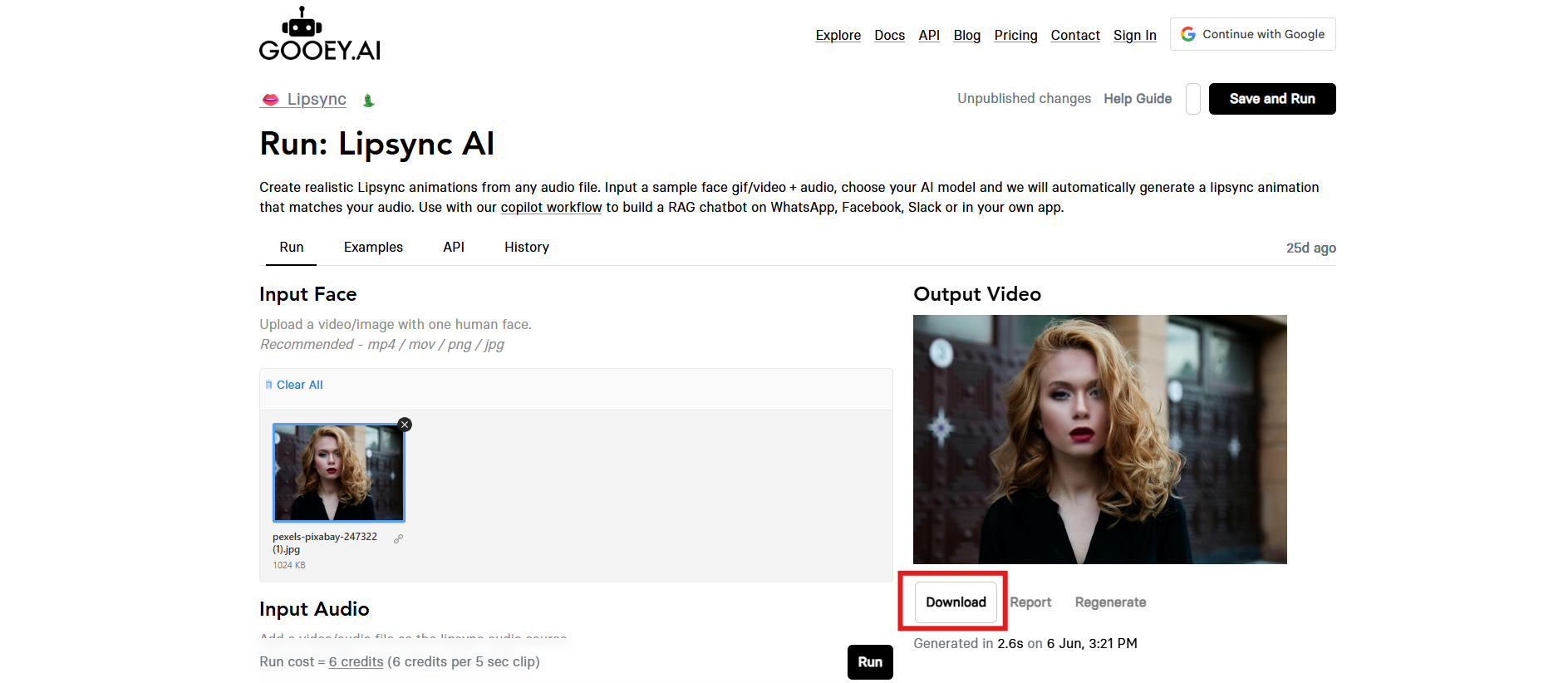The height and width of the screenshot is (683, 1568).
Task: Open the Contact link
Action: (x=1075, y=35)
